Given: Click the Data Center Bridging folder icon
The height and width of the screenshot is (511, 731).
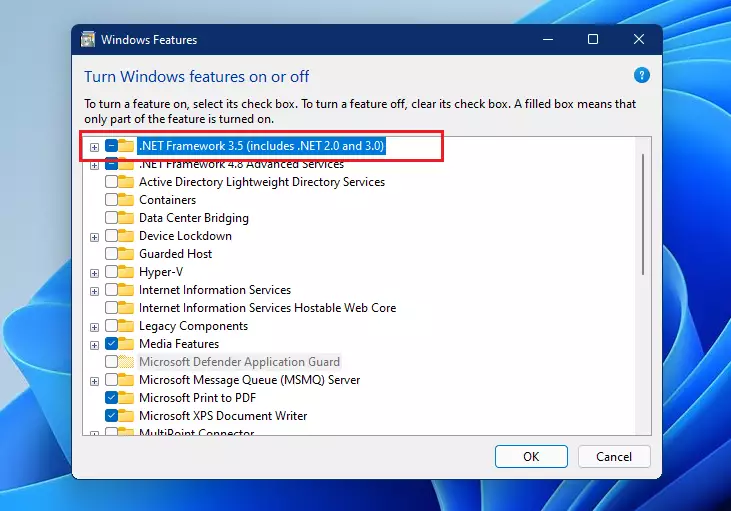Looking at the screenshot, I should [126, 218].
